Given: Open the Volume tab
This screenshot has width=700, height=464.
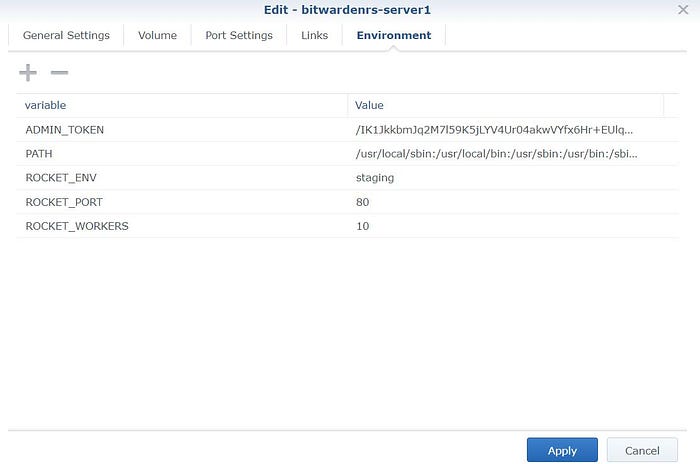Looking at the screenshot, I should pos(157,35).
